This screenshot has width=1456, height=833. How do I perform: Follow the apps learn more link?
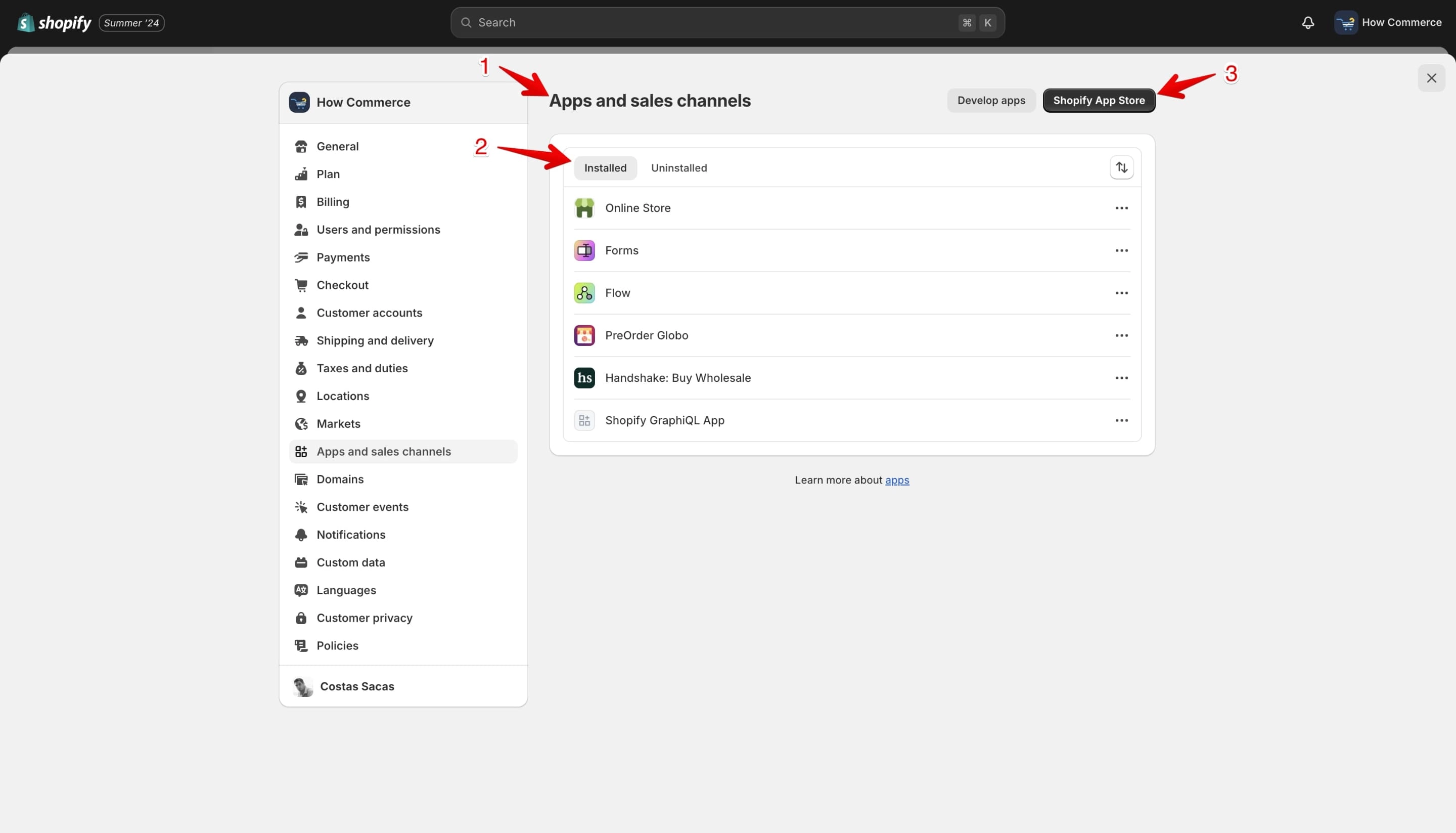click(x=897, y=480)
